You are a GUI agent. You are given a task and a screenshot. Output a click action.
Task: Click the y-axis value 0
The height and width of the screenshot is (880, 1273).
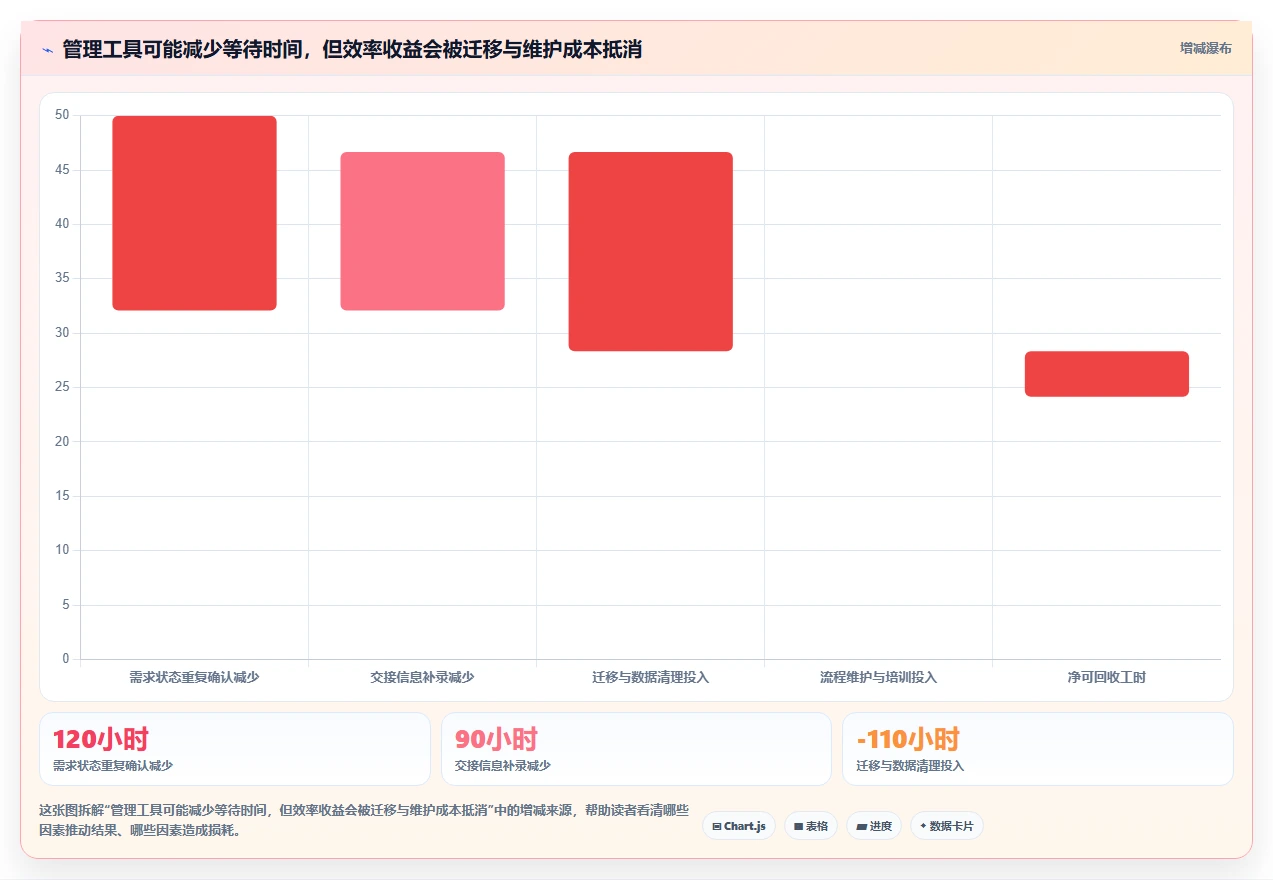(66, 659)
